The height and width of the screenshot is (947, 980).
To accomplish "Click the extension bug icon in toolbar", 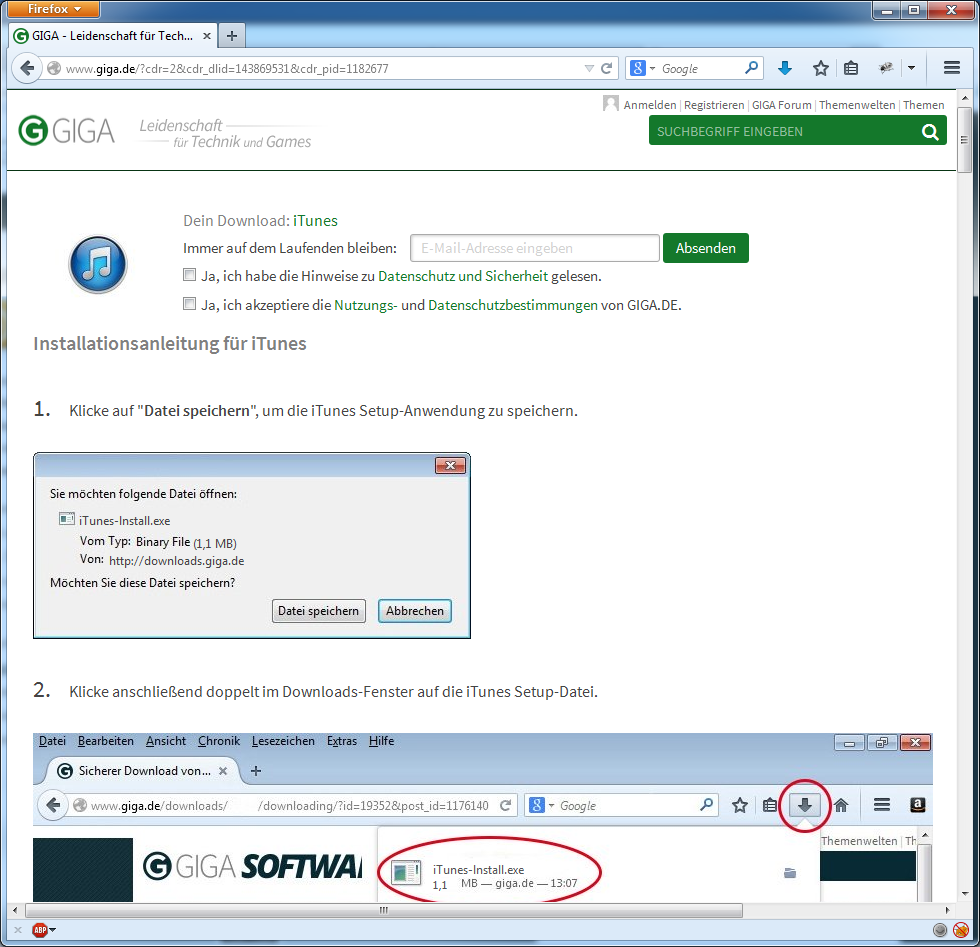I will 886,68.
